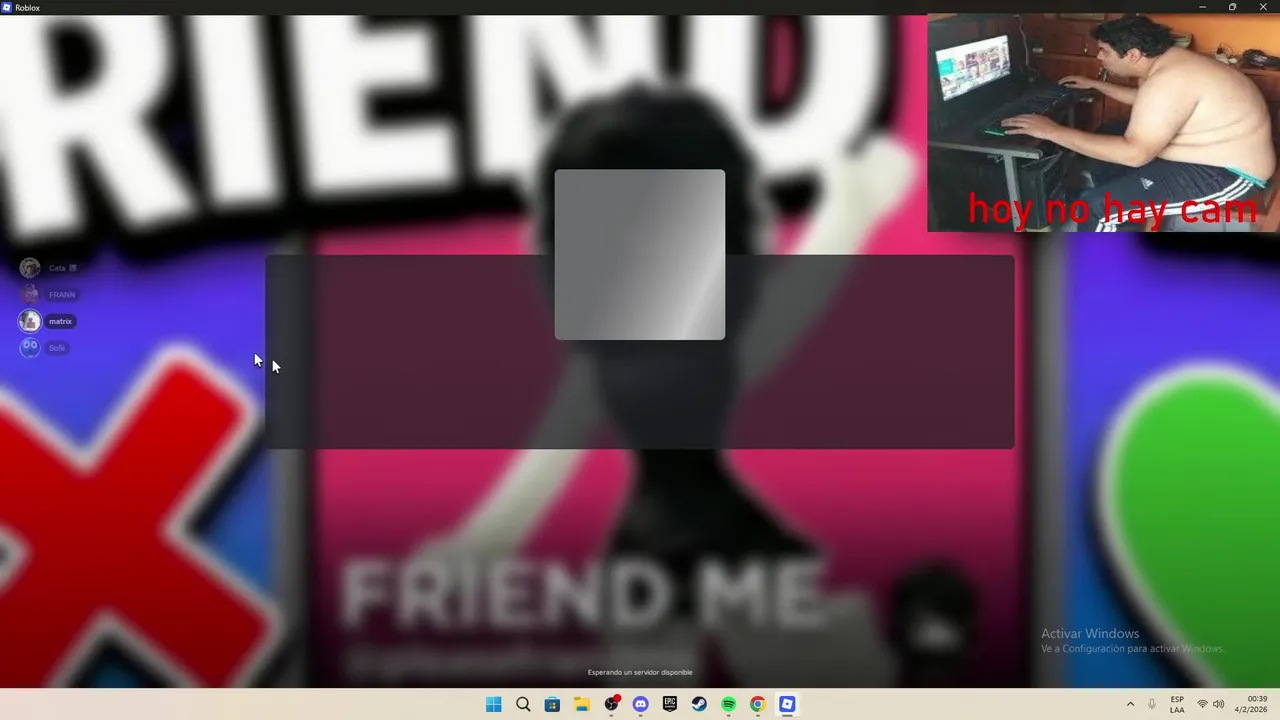
Task: Select the FRANN name label
Action: [x=62, y=295]
